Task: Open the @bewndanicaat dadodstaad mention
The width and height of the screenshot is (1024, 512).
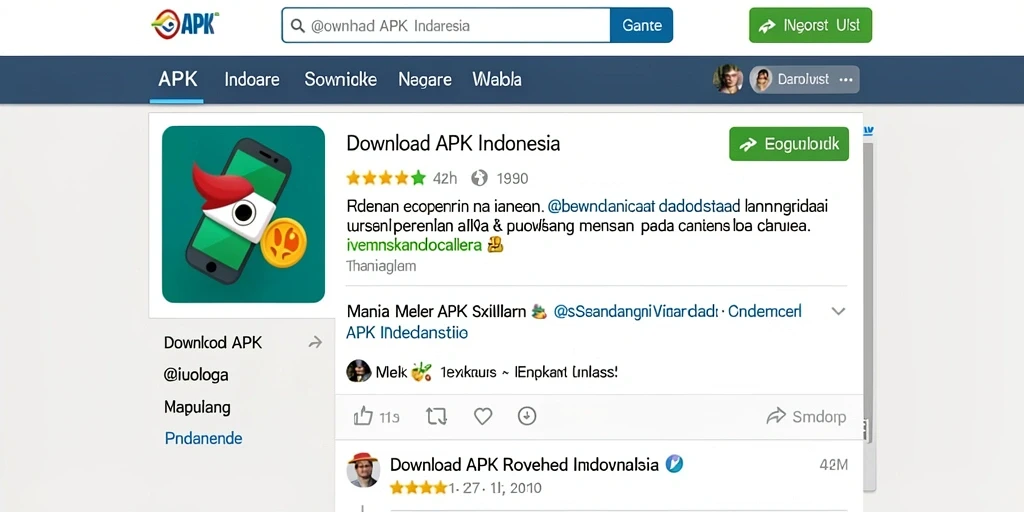Action: point(643,207)
